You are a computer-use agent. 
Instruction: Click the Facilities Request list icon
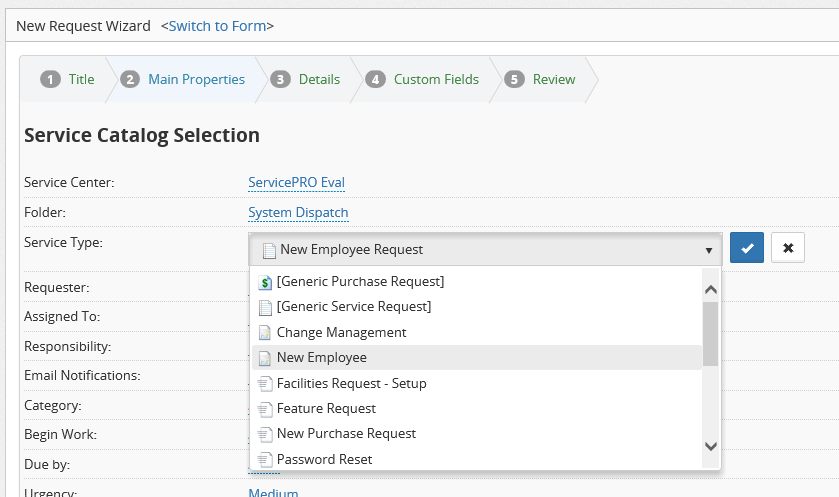[x=265, y=383]
